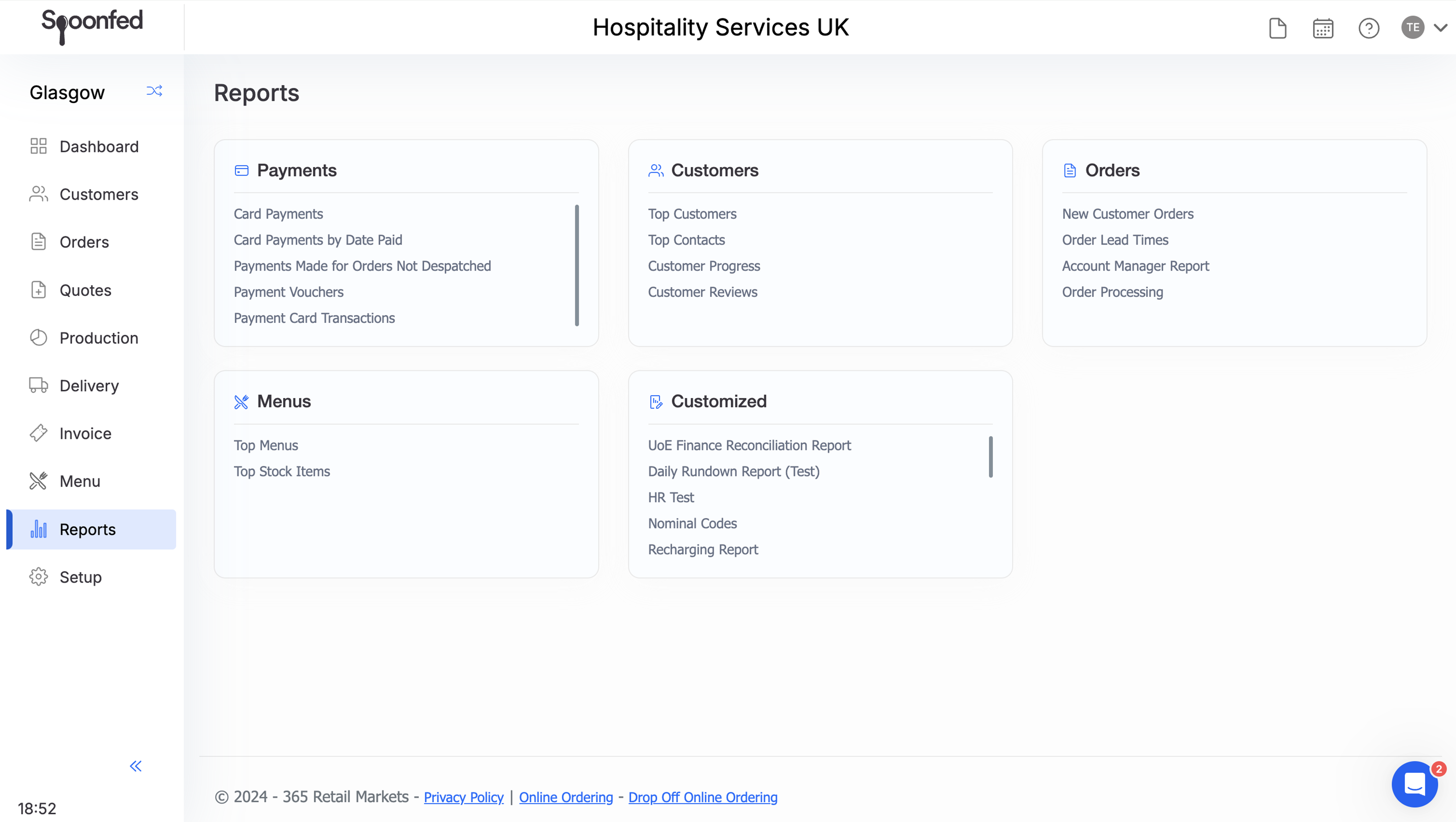Click the Delivery truck icon
Viewport: 1456px width, 822px height.
[x=39, y=385]
